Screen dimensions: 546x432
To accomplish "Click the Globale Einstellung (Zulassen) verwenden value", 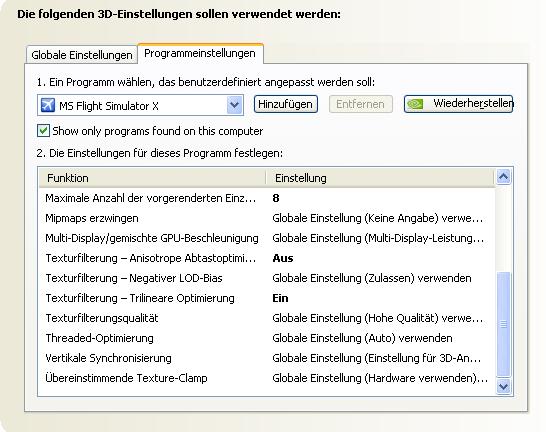I will click(x=372, y=278).
